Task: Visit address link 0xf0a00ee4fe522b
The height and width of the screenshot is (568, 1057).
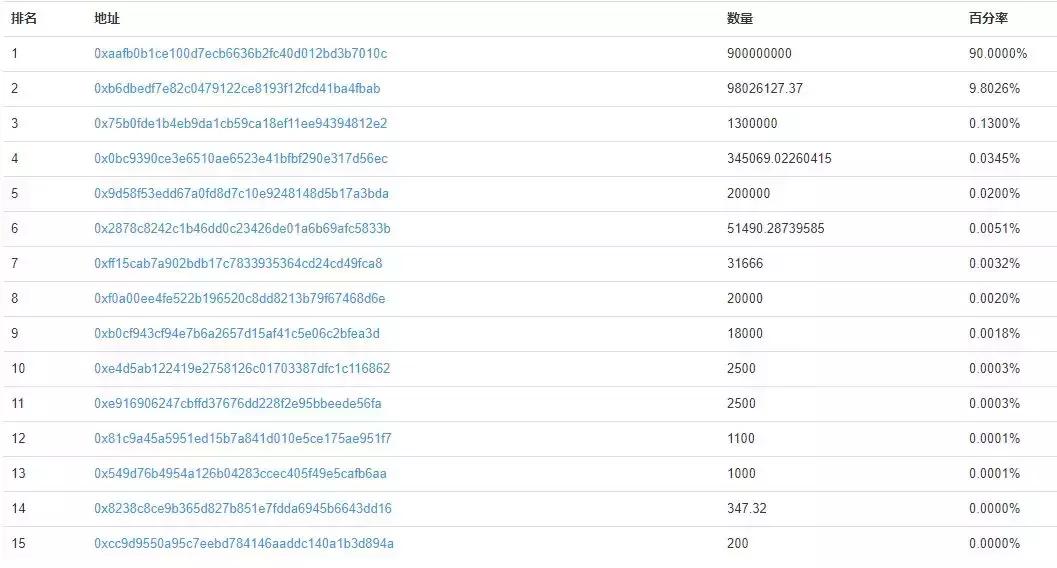Action: 240,299
